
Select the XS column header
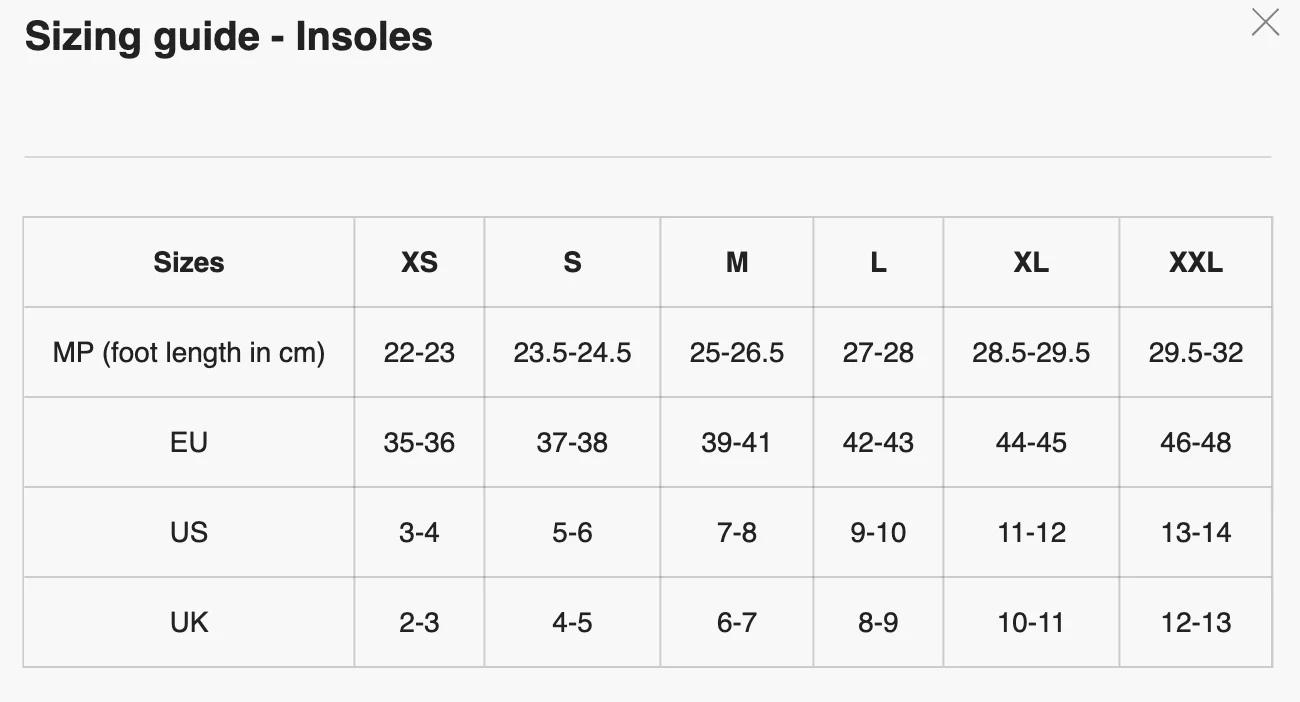419,262
